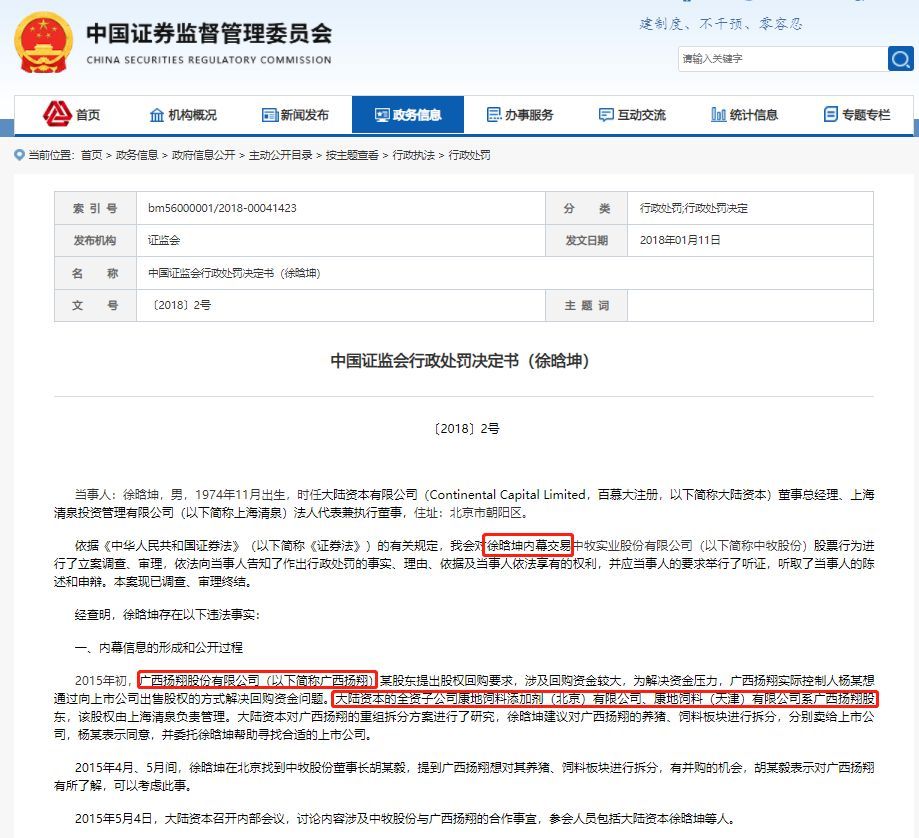Click the monitor icon for 政务信息

click(382, 115)
